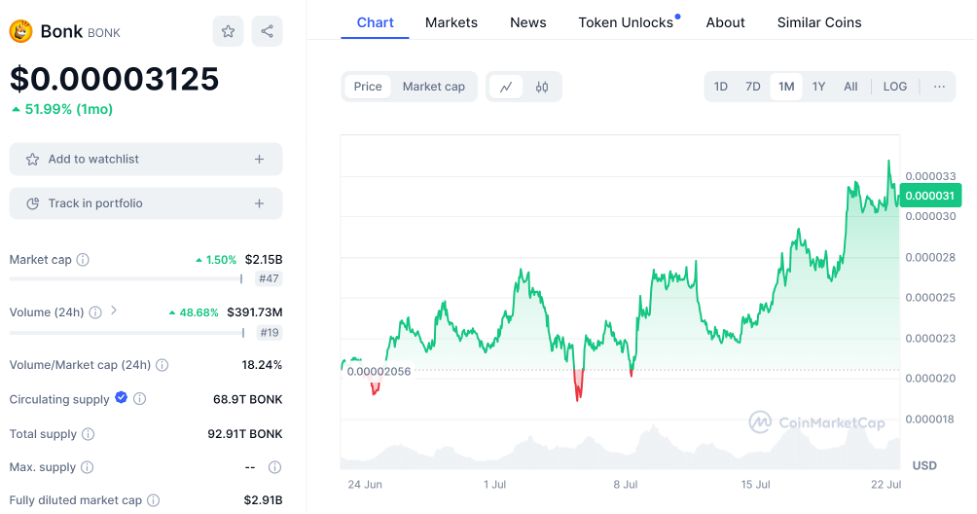The width and height of the screenshot is (977, 514).
Task: Click the BONK ticker symbol text
Action: point(104,33)
